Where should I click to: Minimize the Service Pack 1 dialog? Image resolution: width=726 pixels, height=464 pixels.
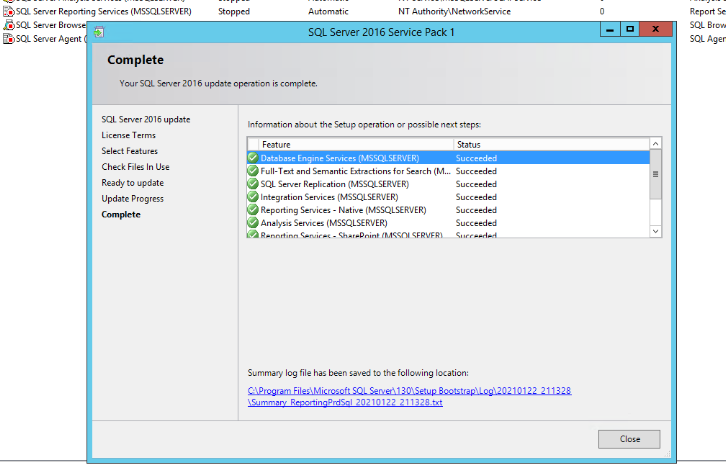tap(610, 29)
